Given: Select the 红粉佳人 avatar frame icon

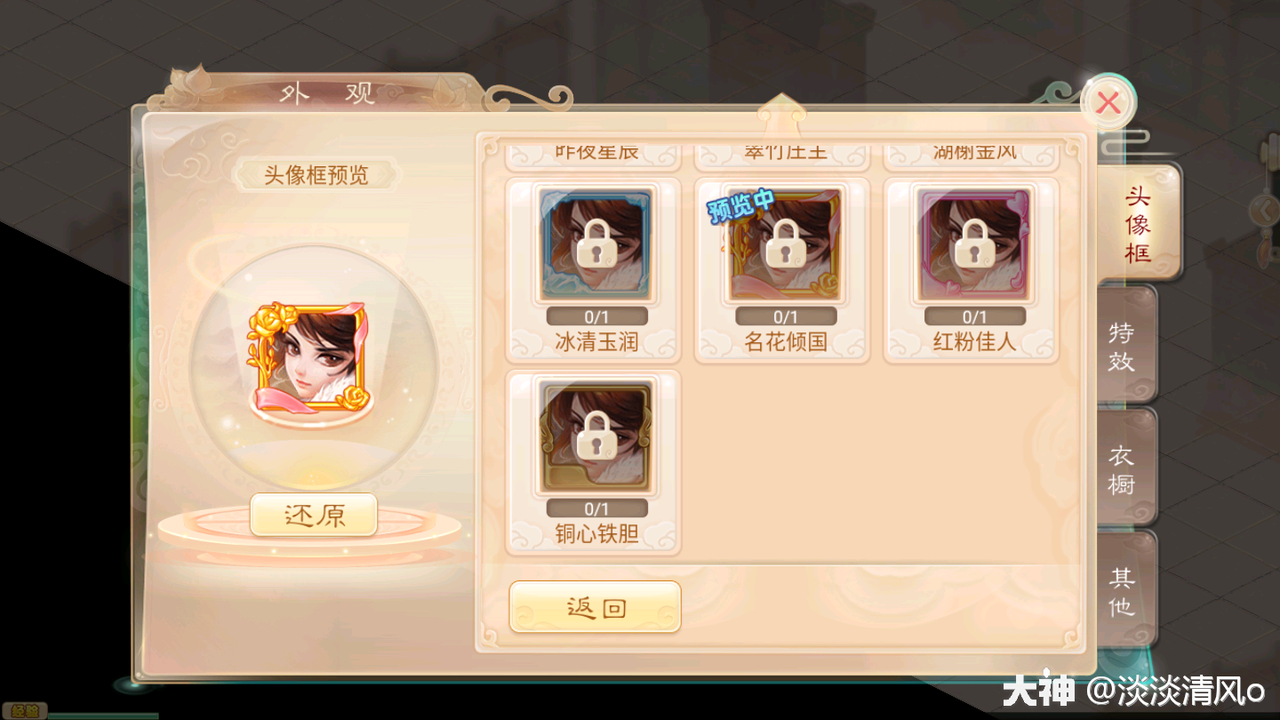Looking at the screenshot, I should click(974, 245).
